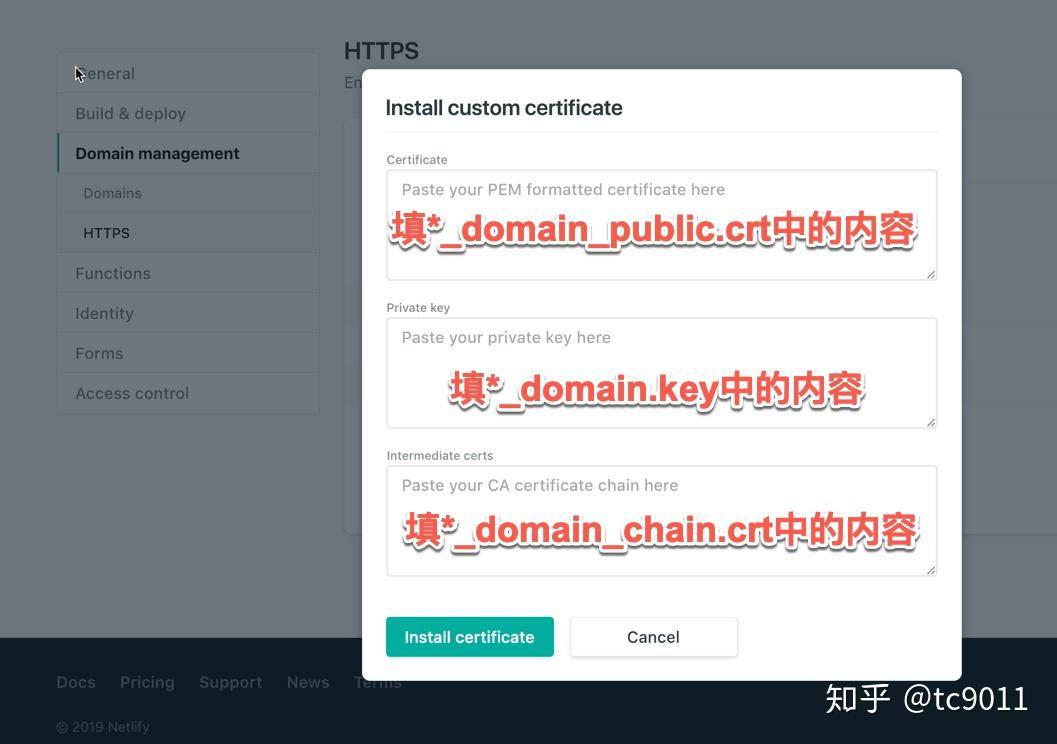
Task: Click the Terms footer link
Action: point(377,682)
